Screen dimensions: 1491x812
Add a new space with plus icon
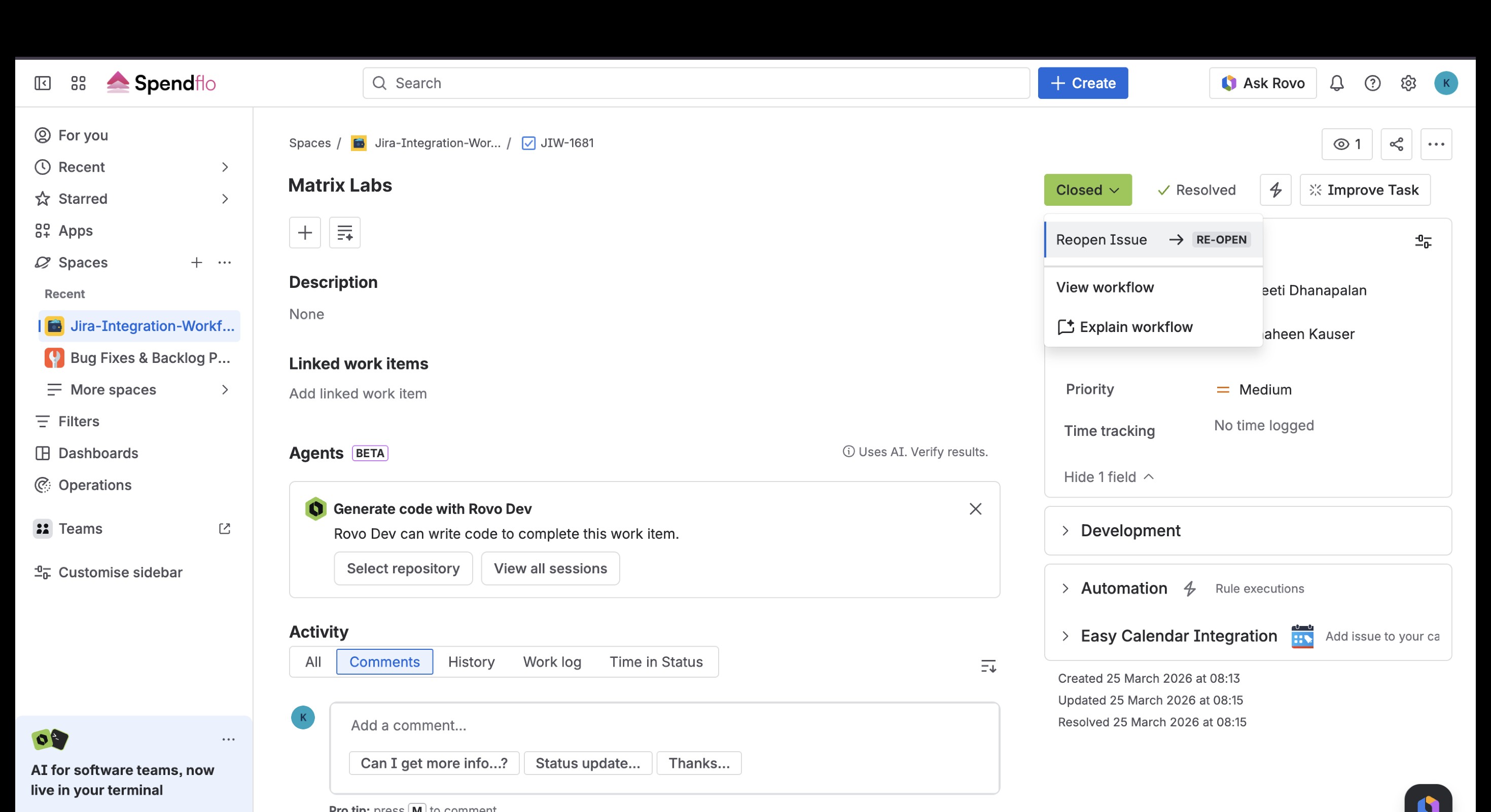click(x=197, y=263)
